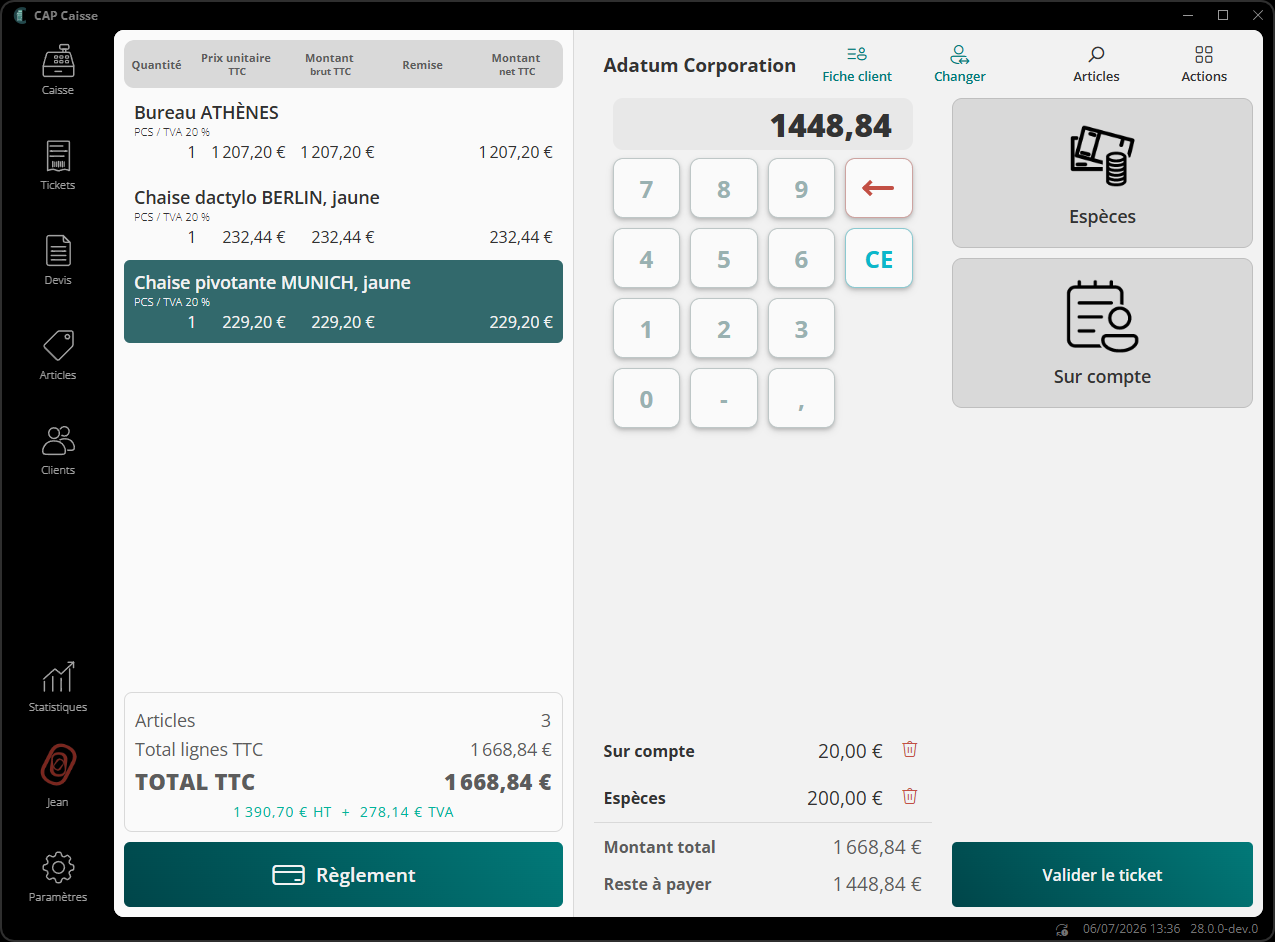Tap keypad digit 0
The image size is (1275, 942).
(646, 398)
